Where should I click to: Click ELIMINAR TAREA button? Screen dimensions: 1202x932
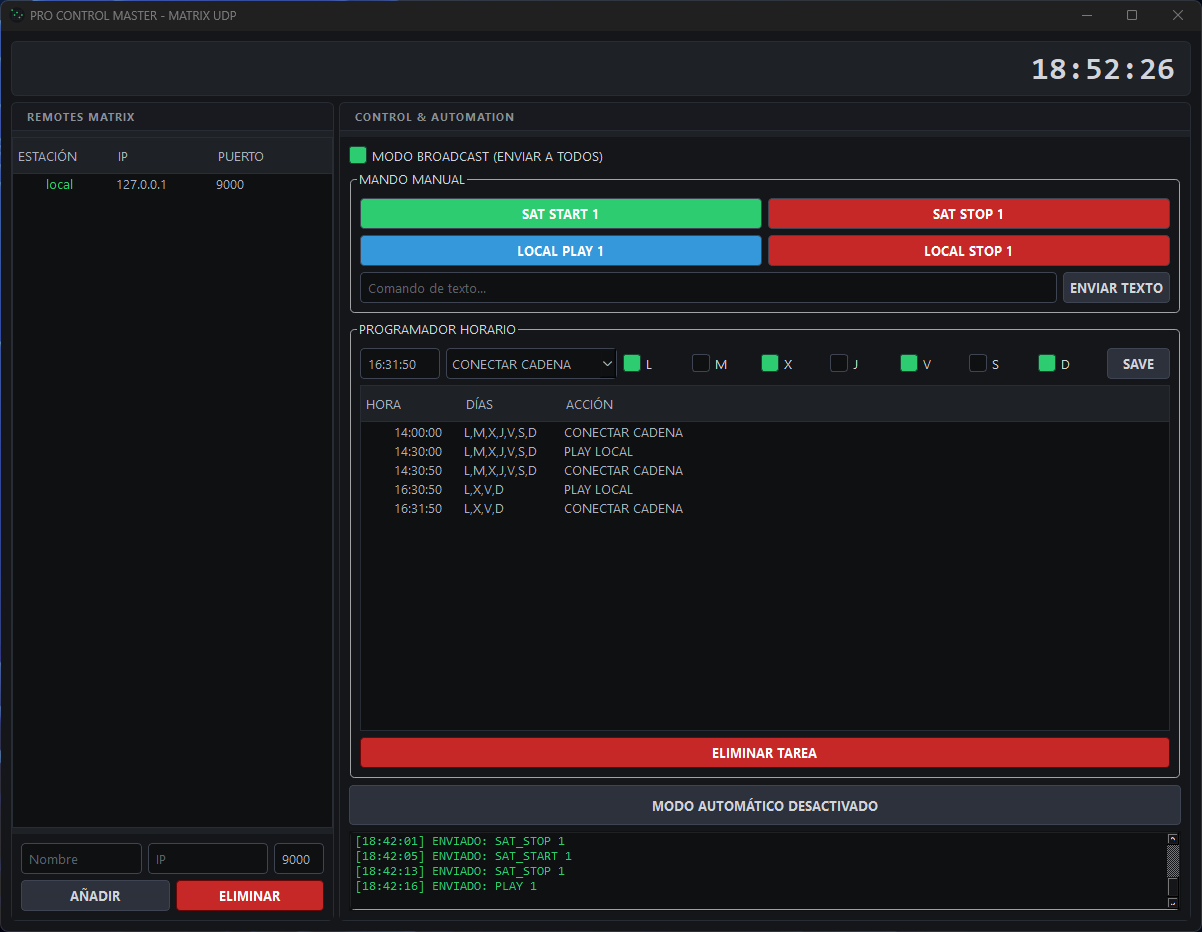click(x=764, y=753)
